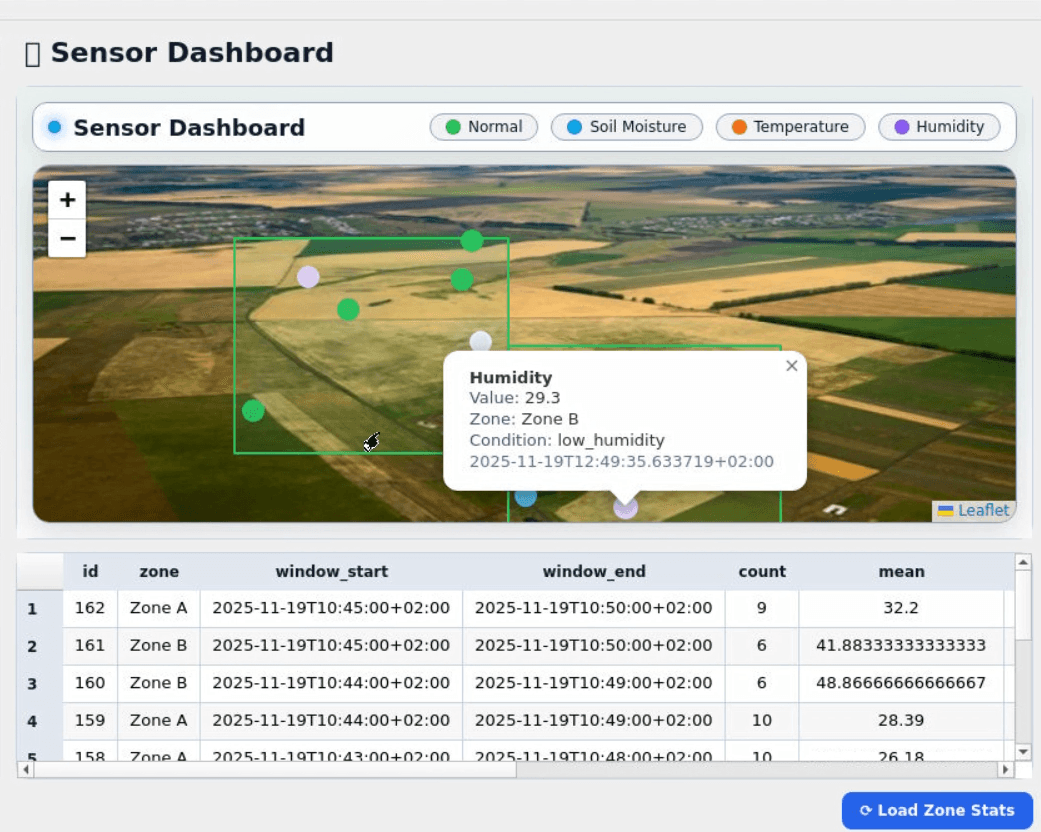Click the green marker near zone's left edge

pyautogui.click(x=253, y=411)
